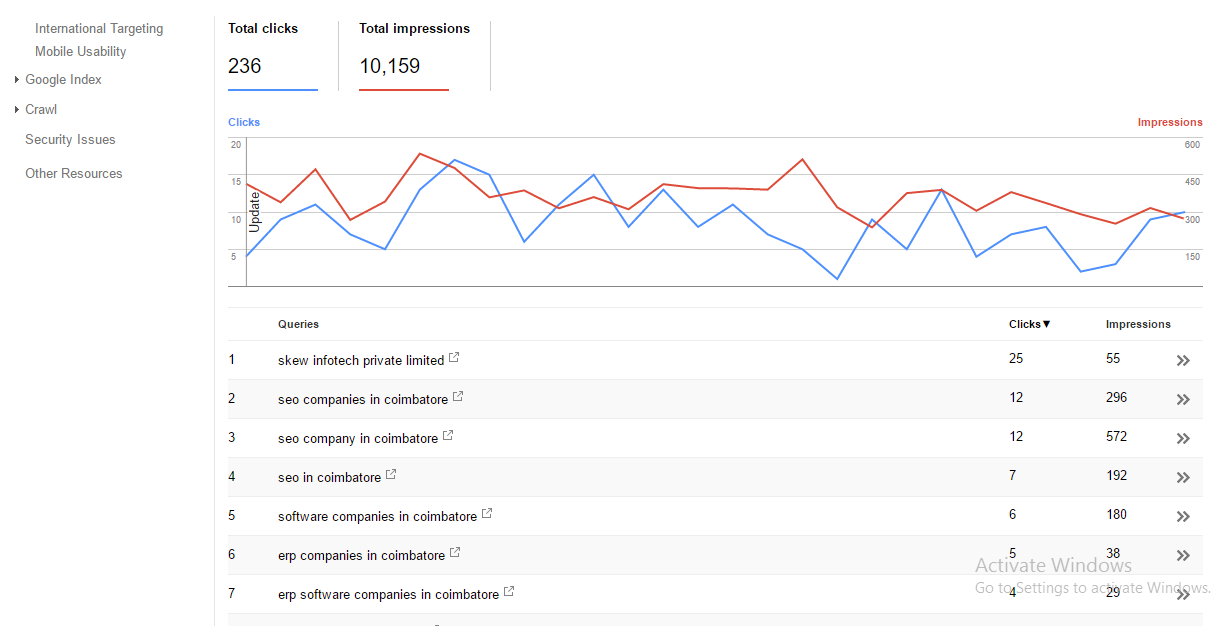
Task: Go to Security Issues page
Action: click(x=70, y=140)
